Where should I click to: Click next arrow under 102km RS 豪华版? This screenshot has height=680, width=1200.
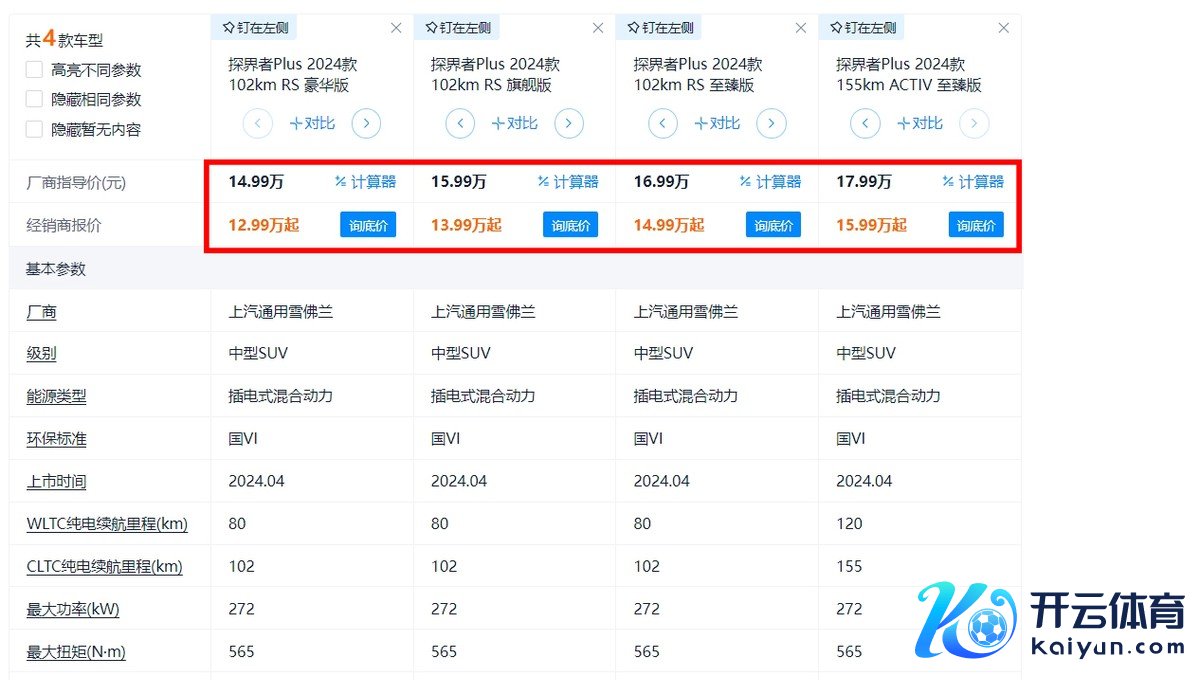click(x=366, y=124)
